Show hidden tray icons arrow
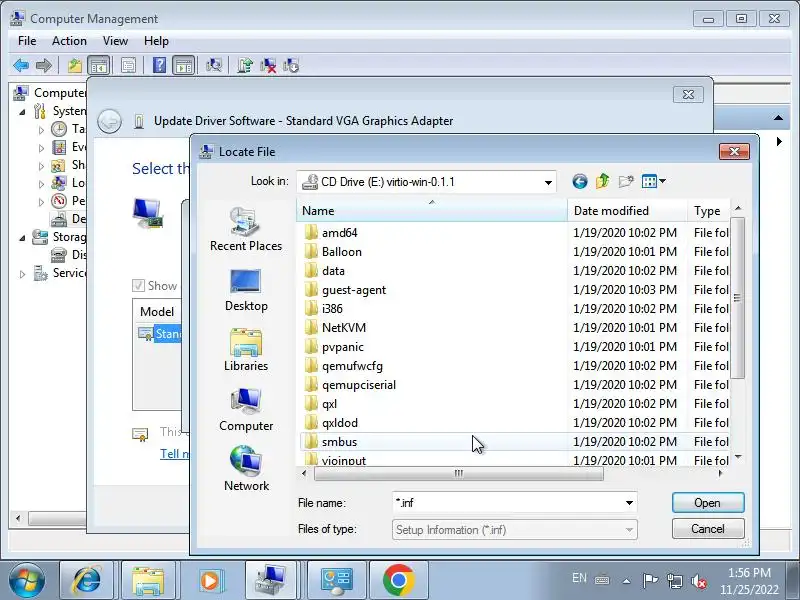 [x=627, y=581]
